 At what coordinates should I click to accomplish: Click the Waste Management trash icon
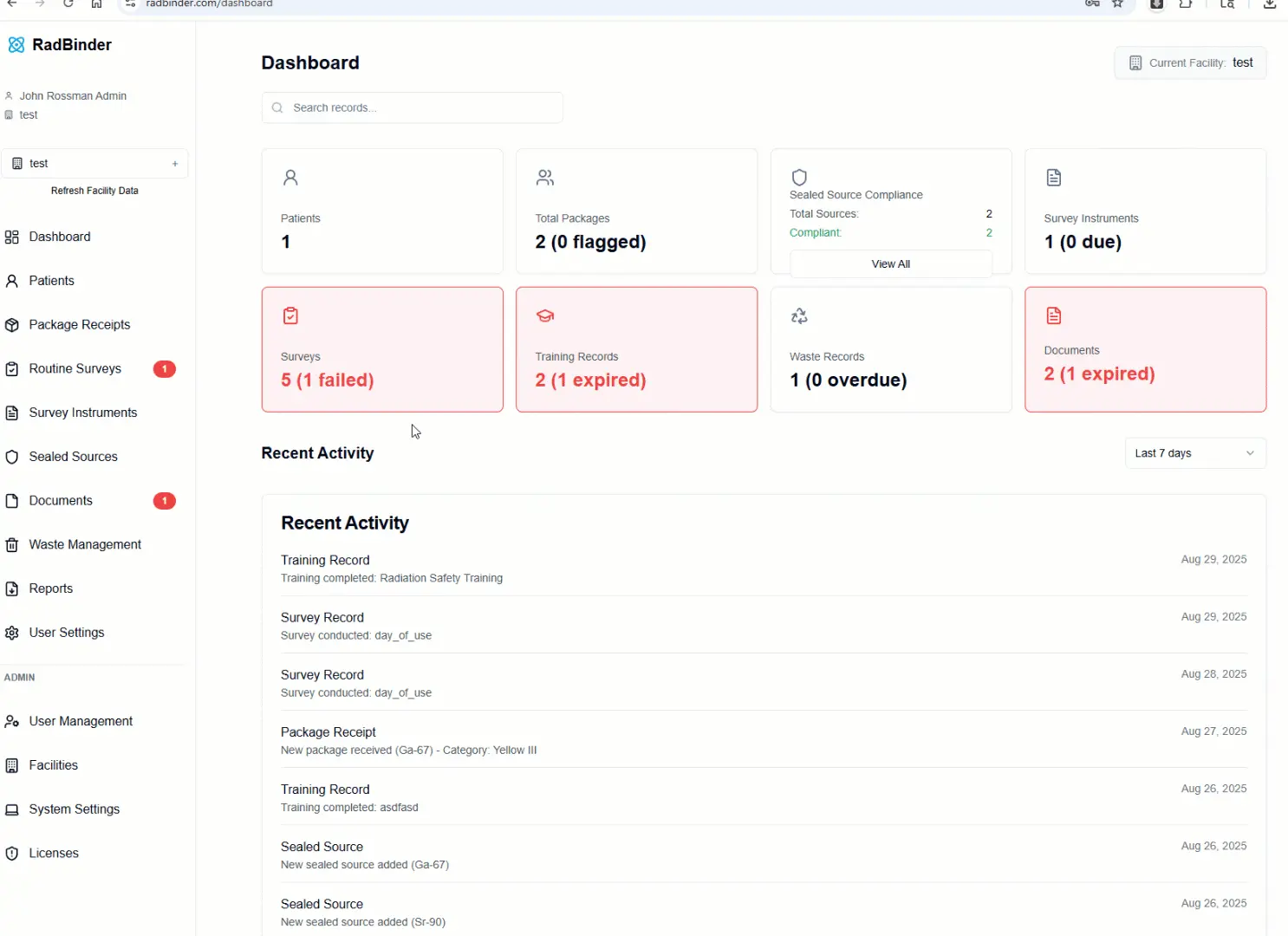12,545
